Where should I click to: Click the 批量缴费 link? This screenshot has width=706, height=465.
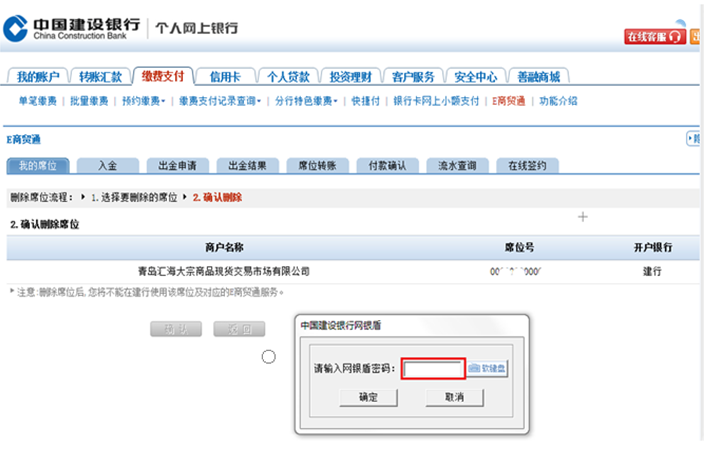(89, 101)
